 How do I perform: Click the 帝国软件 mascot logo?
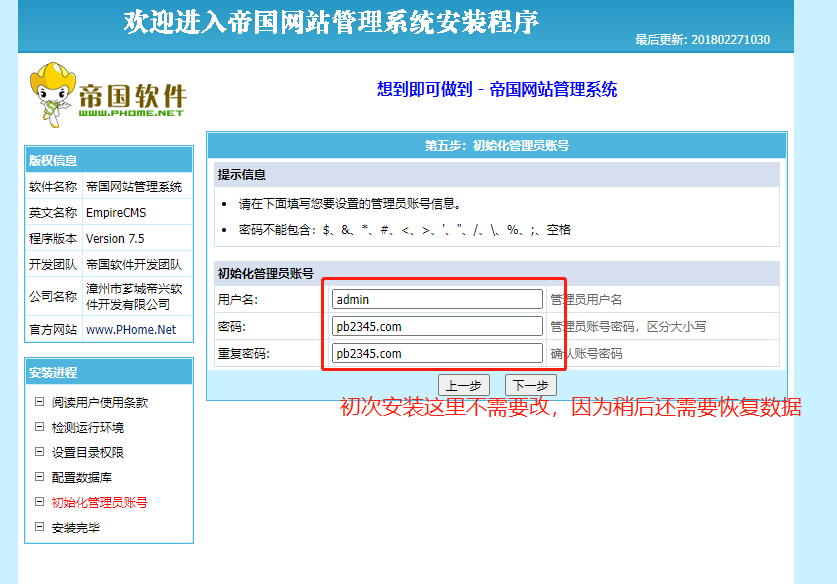(108, 95)
